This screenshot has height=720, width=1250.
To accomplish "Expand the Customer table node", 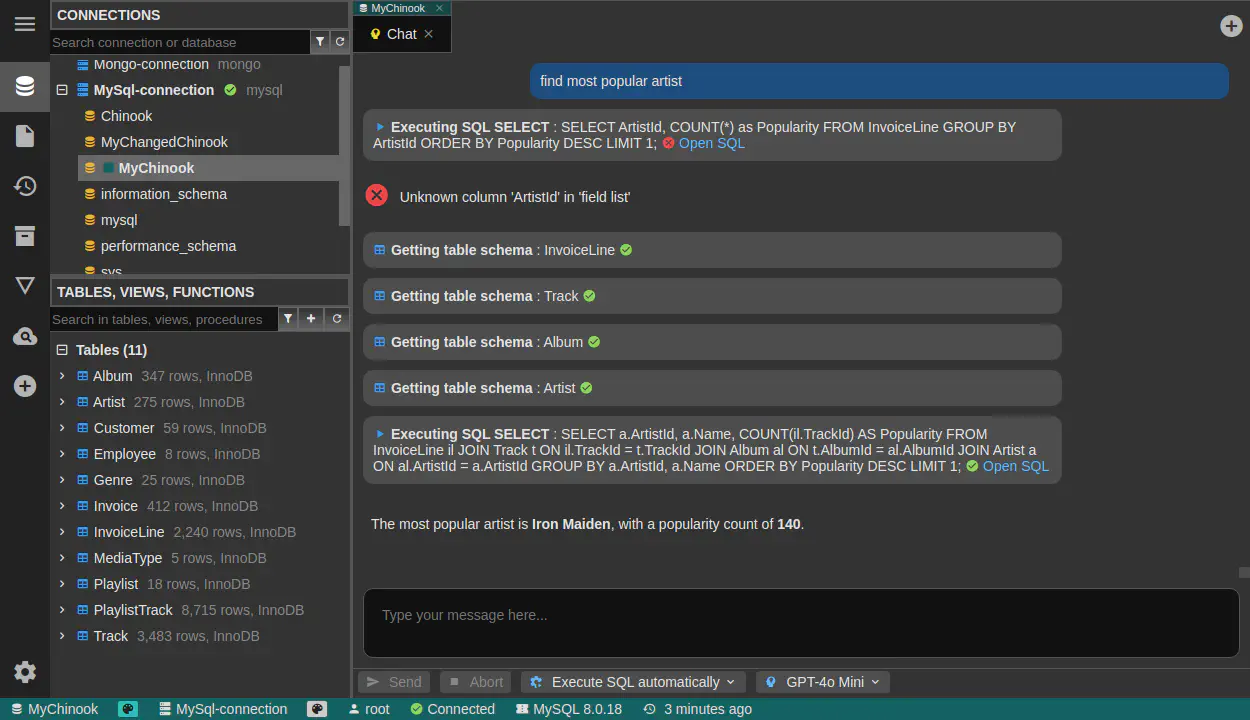I will click(x=62, y=428).
